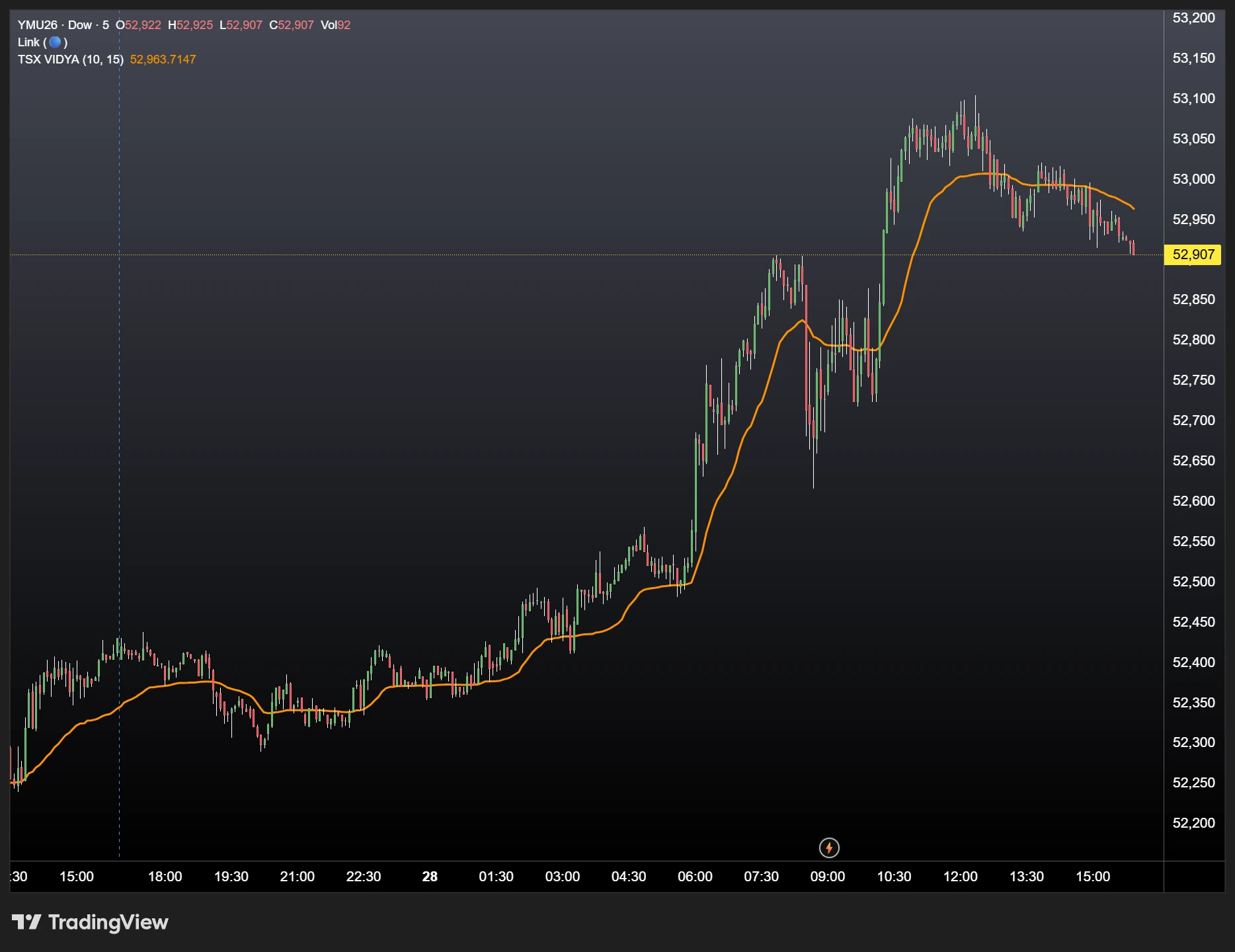The height and width of the screenshot is (952, 1235).
Task: Click the 12:00 time axis label
Action: (x=960, y=877)
